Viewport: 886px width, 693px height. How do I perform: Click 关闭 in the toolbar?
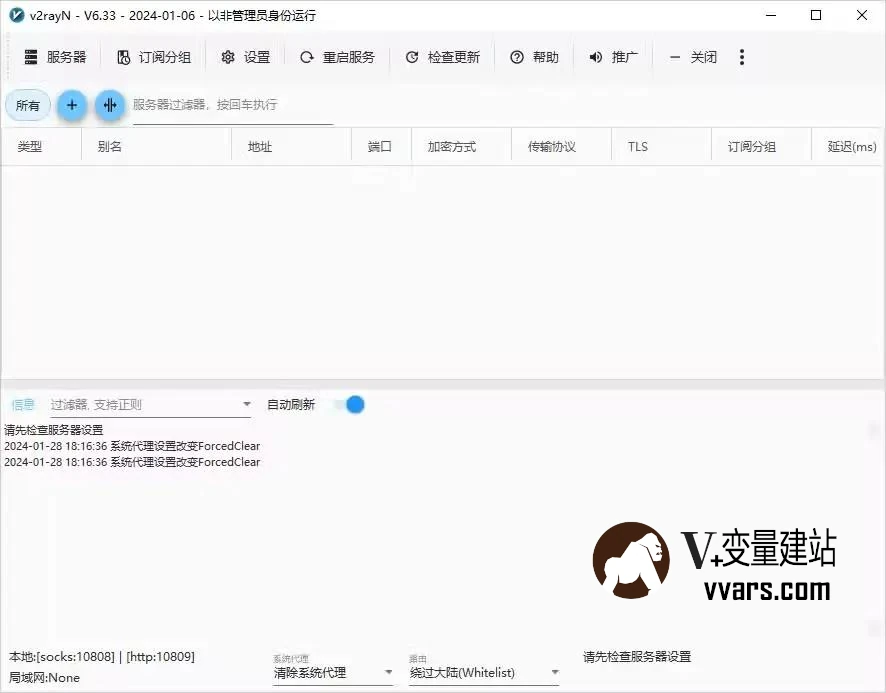pyautogui.click(x=693, y=57)
